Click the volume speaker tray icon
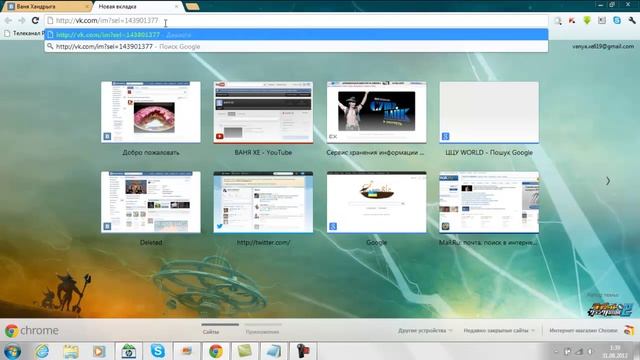The image size is (640, 360). (590, 351)
